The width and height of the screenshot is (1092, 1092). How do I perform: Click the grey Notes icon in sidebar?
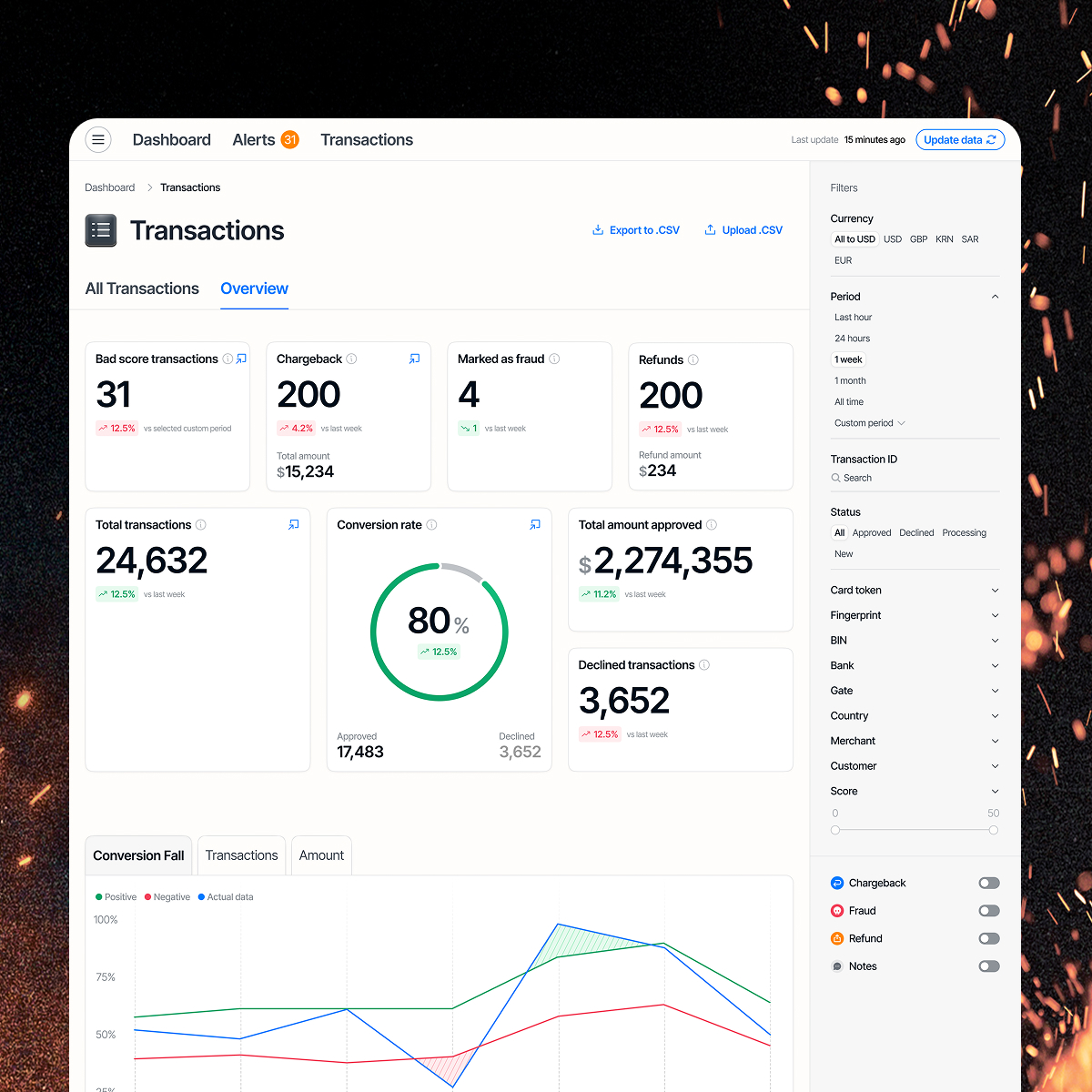pos(837,966)
